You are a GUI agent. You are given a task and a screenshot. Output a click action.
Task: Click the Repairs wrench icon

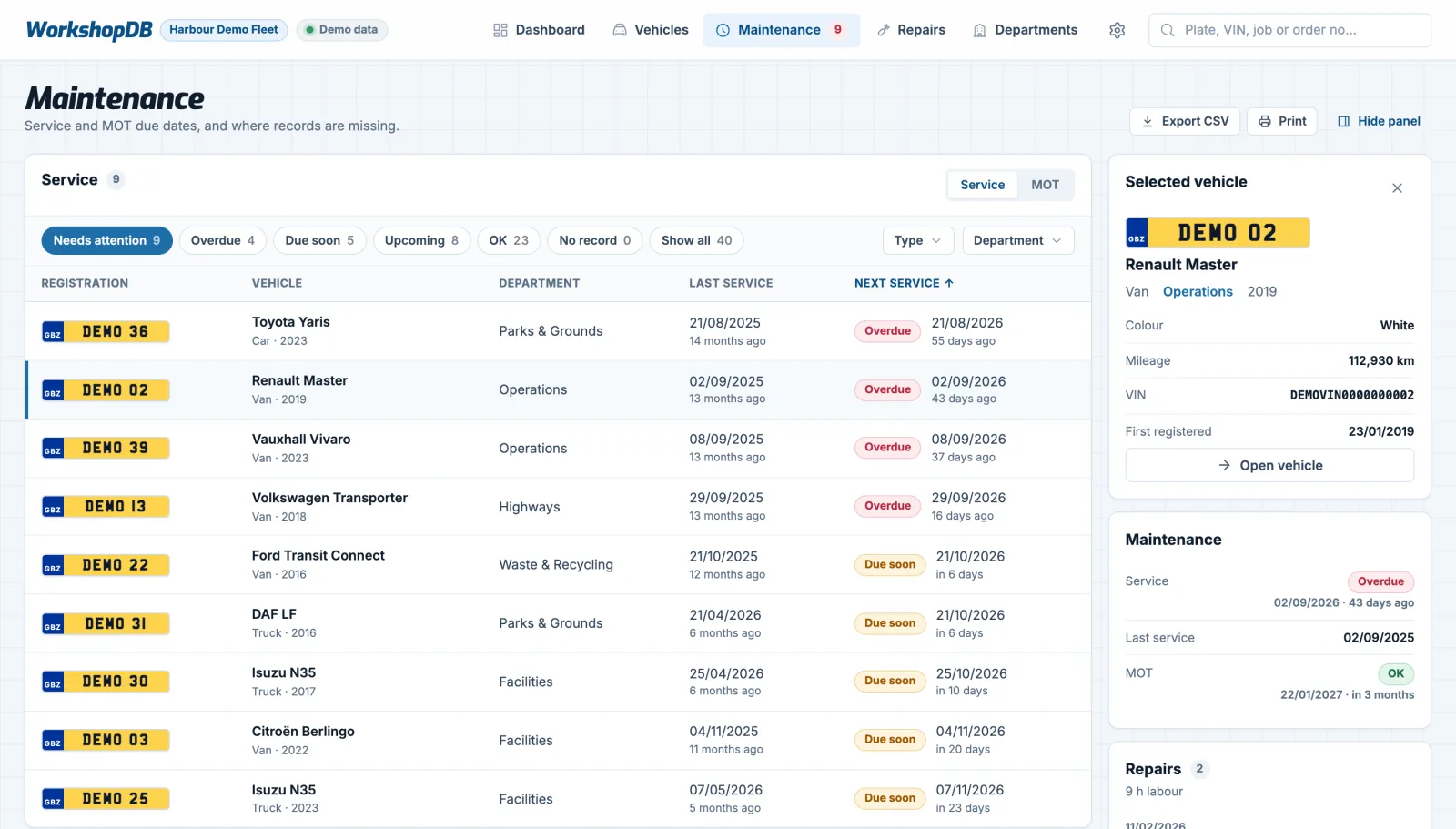point(883,30)
